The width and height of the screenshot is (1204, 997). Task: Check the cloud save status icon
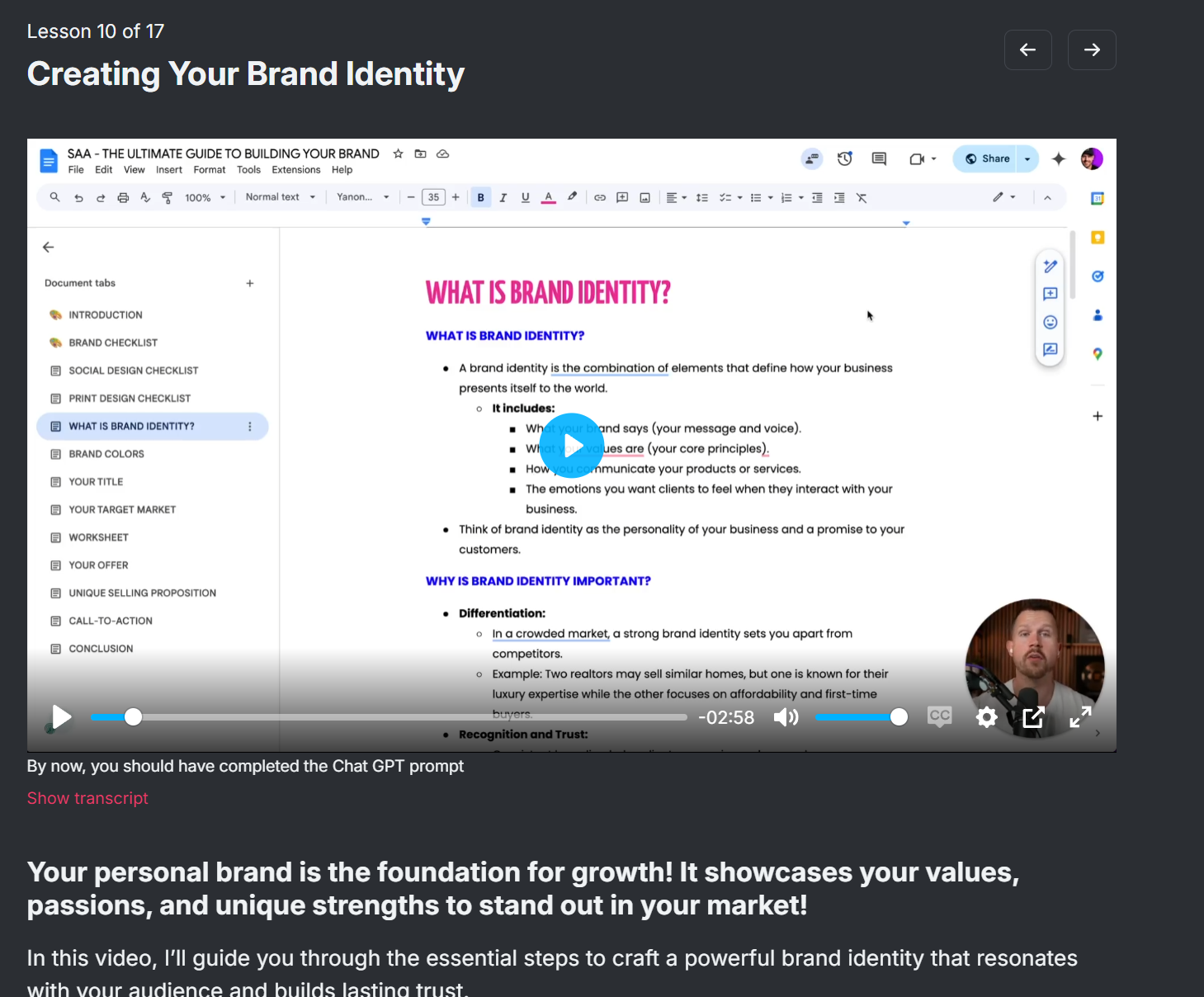(x=442, y=154)
